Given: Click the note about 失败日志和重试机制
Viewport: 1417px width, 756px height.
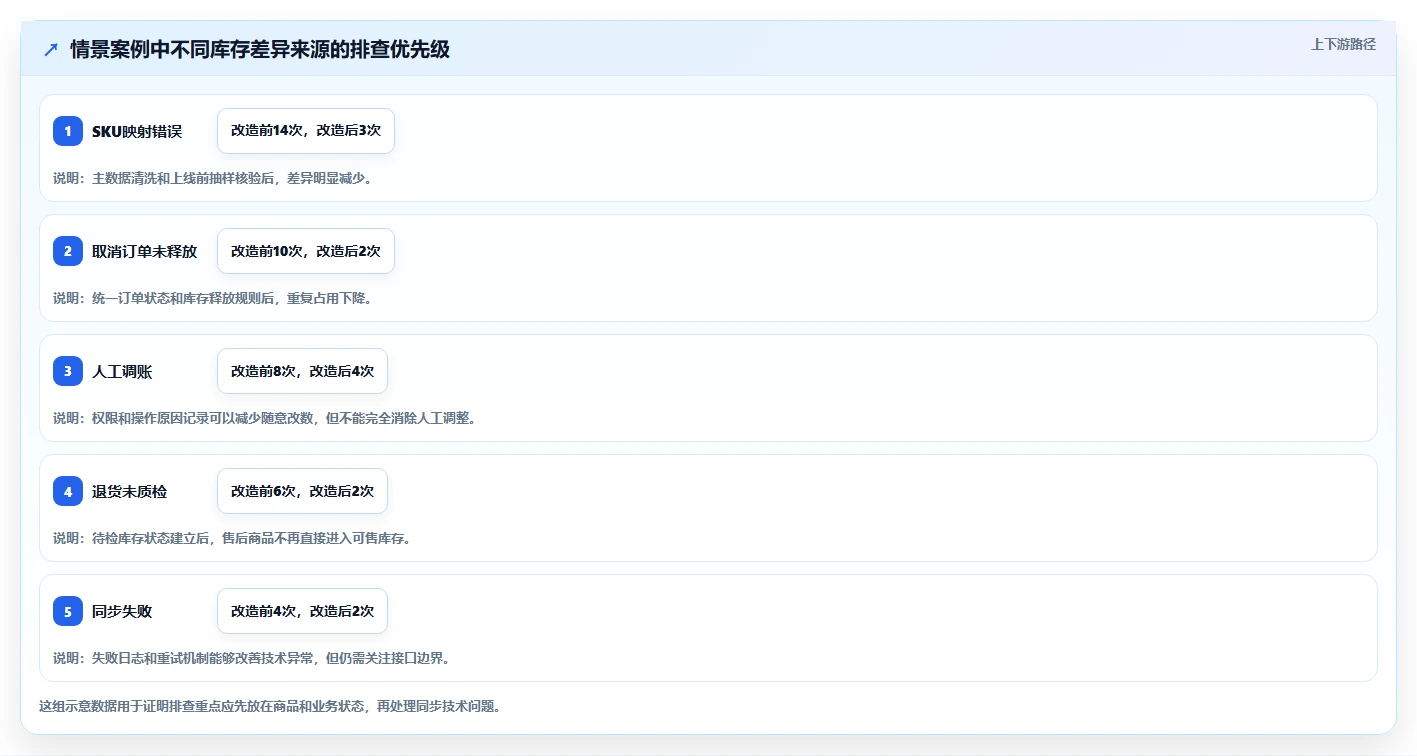Looking at the screenshot, I should [252, 658].
